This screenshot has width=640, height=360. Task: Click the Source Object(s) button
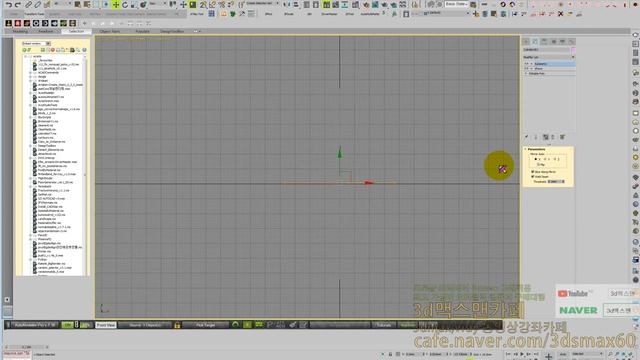coord(145,325)
